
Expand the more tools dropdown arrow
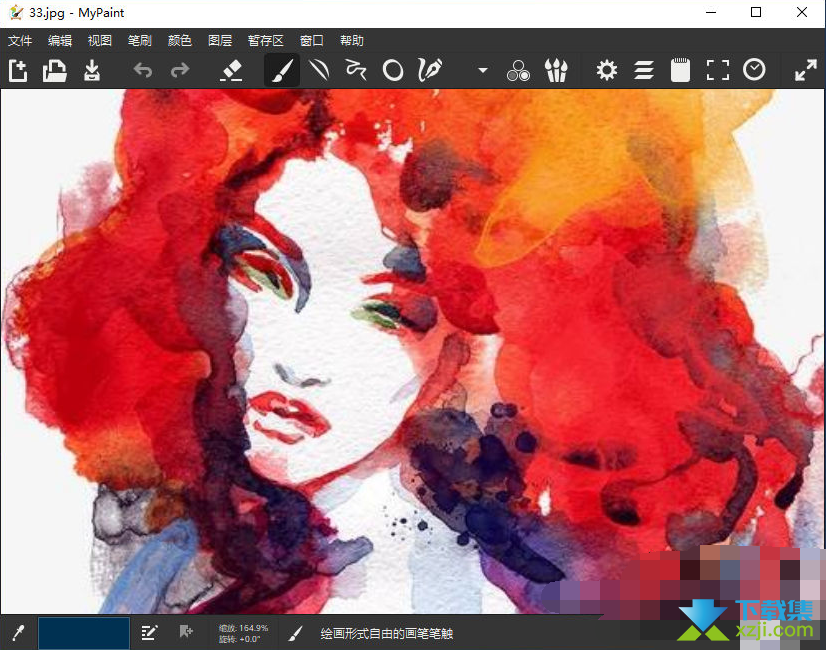[483, 70]
